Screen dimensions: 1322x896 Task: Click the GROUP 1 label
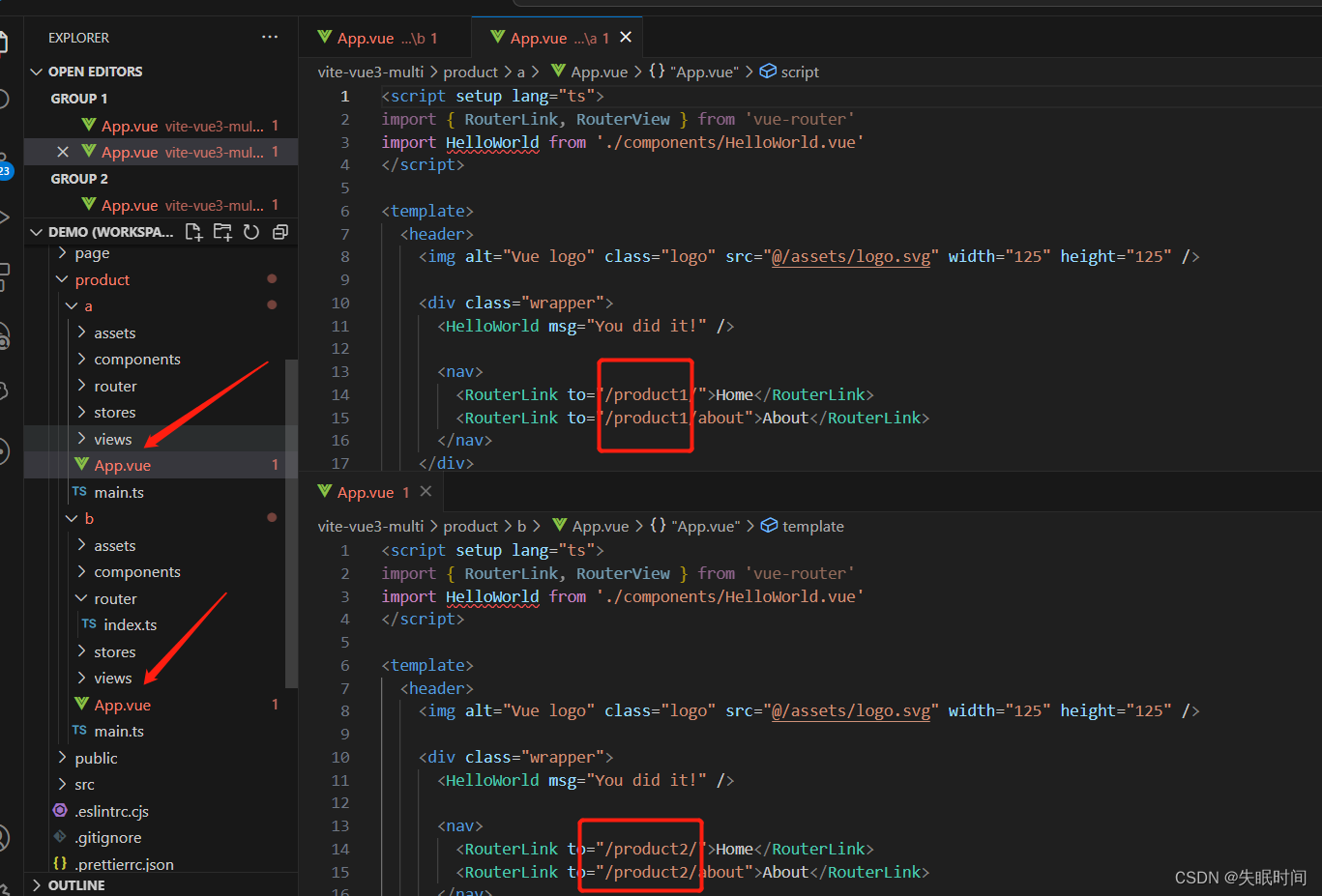(x=79, y=99)
